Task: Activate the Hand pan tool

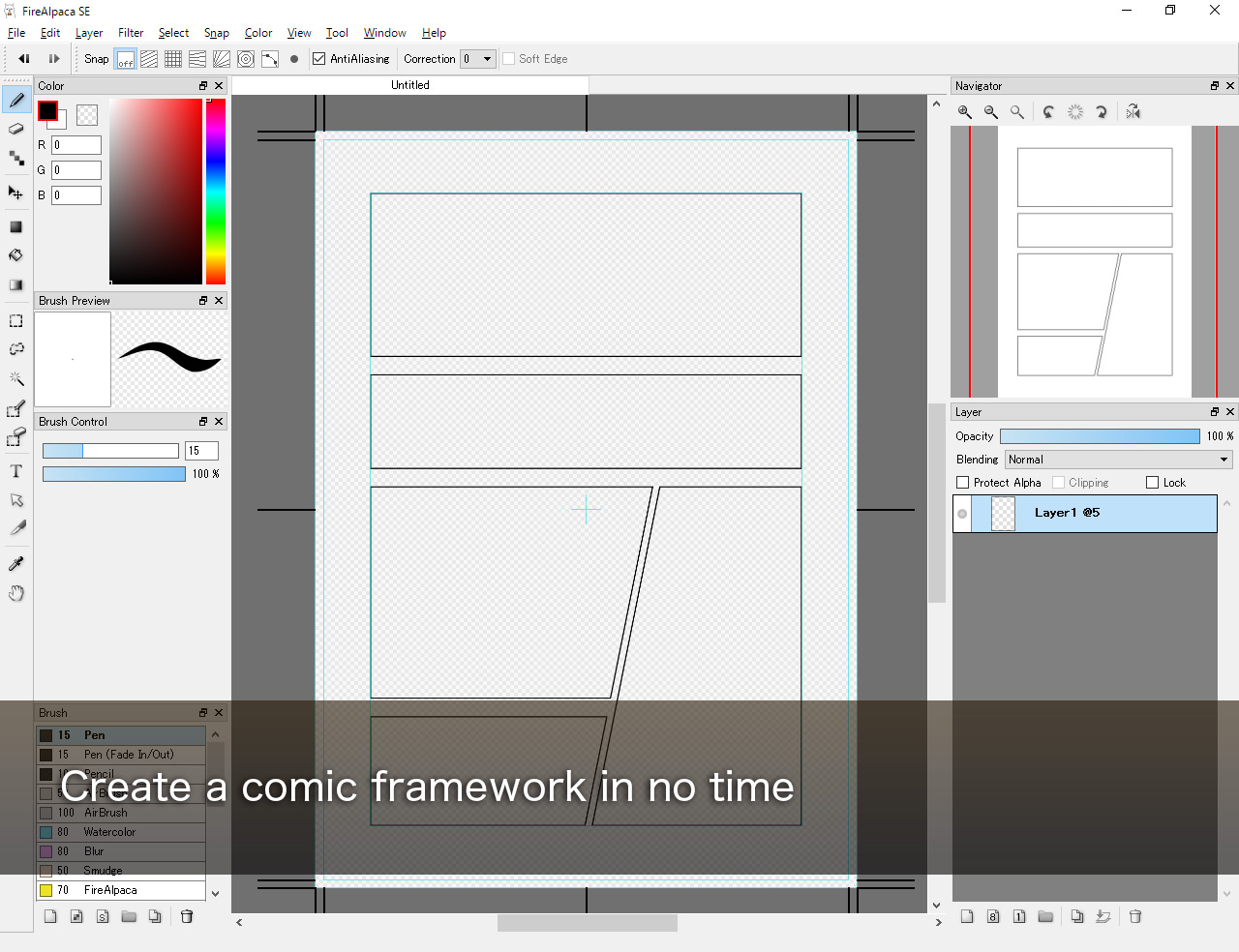Action: click(x=16, y=593)
